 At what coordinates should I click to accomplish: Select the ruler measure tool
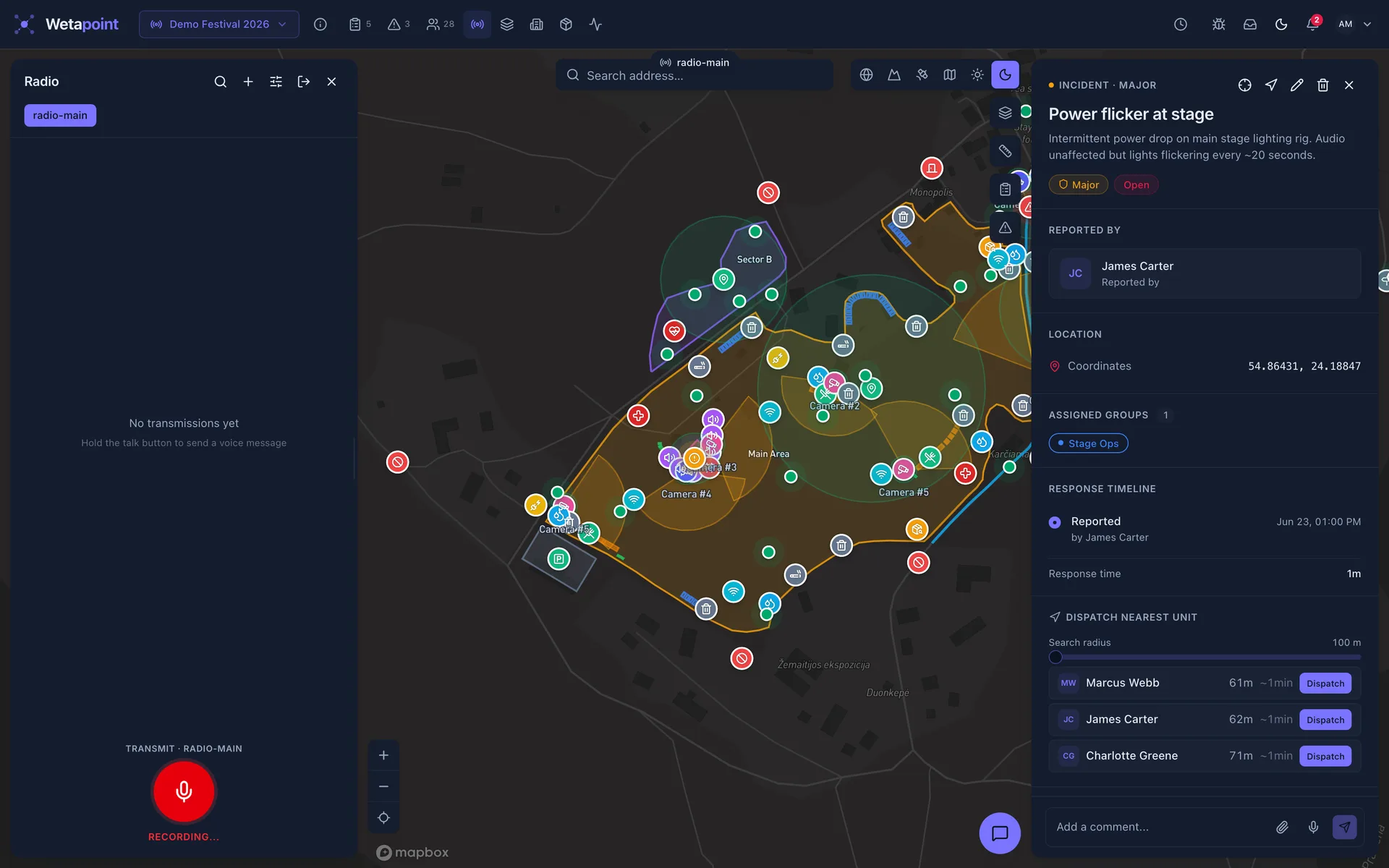click(1005, 151)
